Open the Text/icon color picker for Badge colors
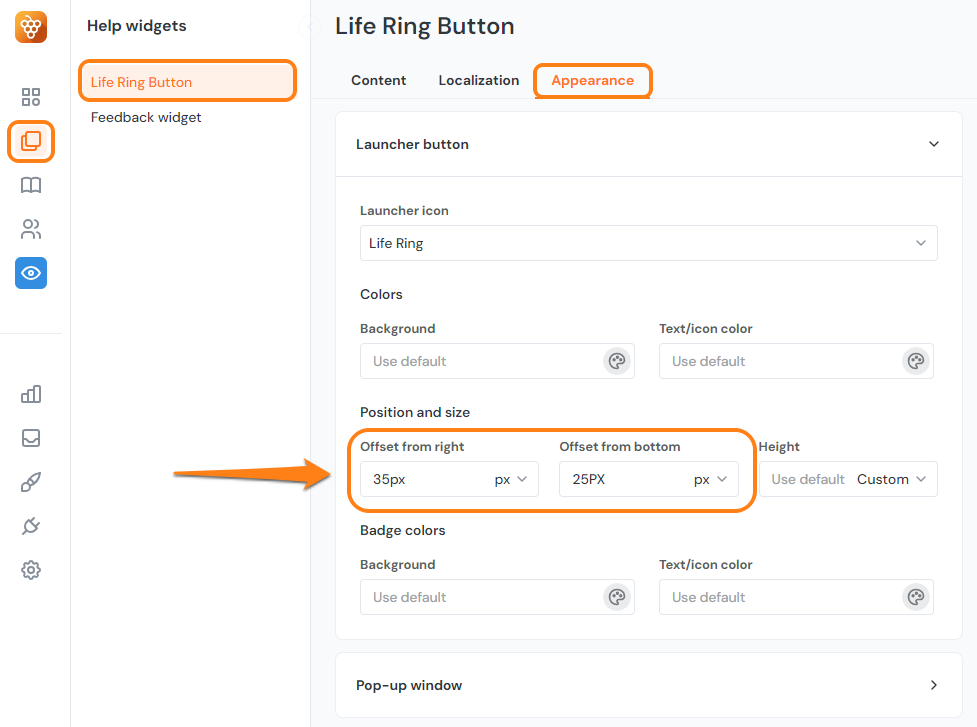The height and width of the screenshot is (727, 977). tap(916, 597)
